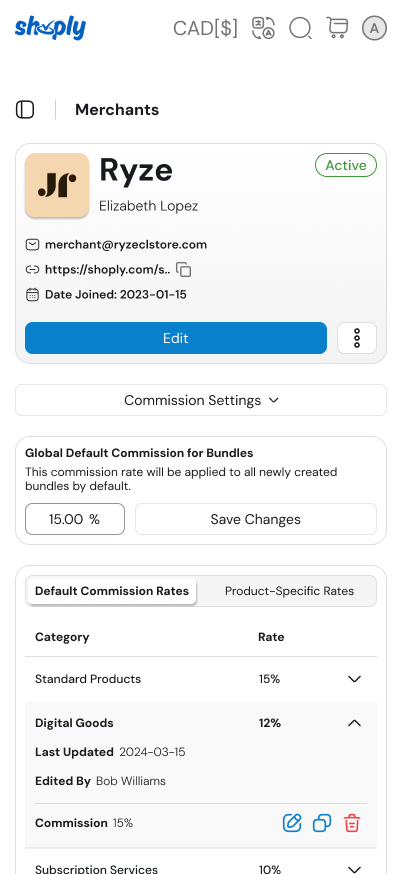This screenshot has width=402, height=874.
Task: Open the CAD[$] currency selector
Action: [x=205, y=28]
